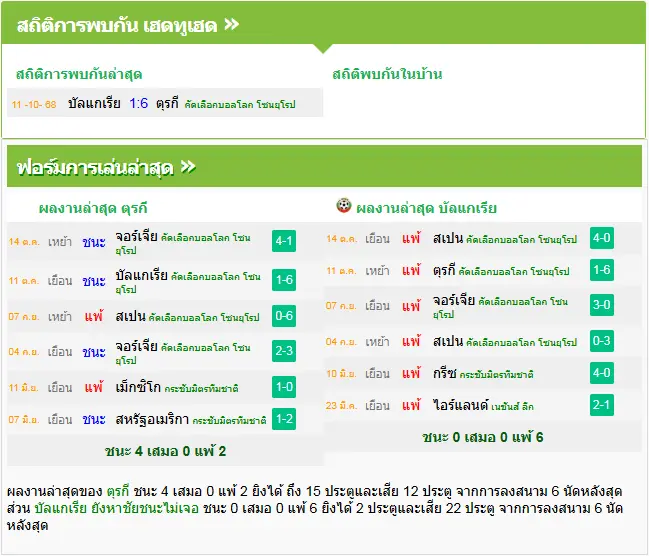Image resolution: width=649 pixels, height=556 pixels.
Task: Click คัดเลือกบอลโลก โซนยุโรป label in head-to-head row
Action: click(240, 104)
